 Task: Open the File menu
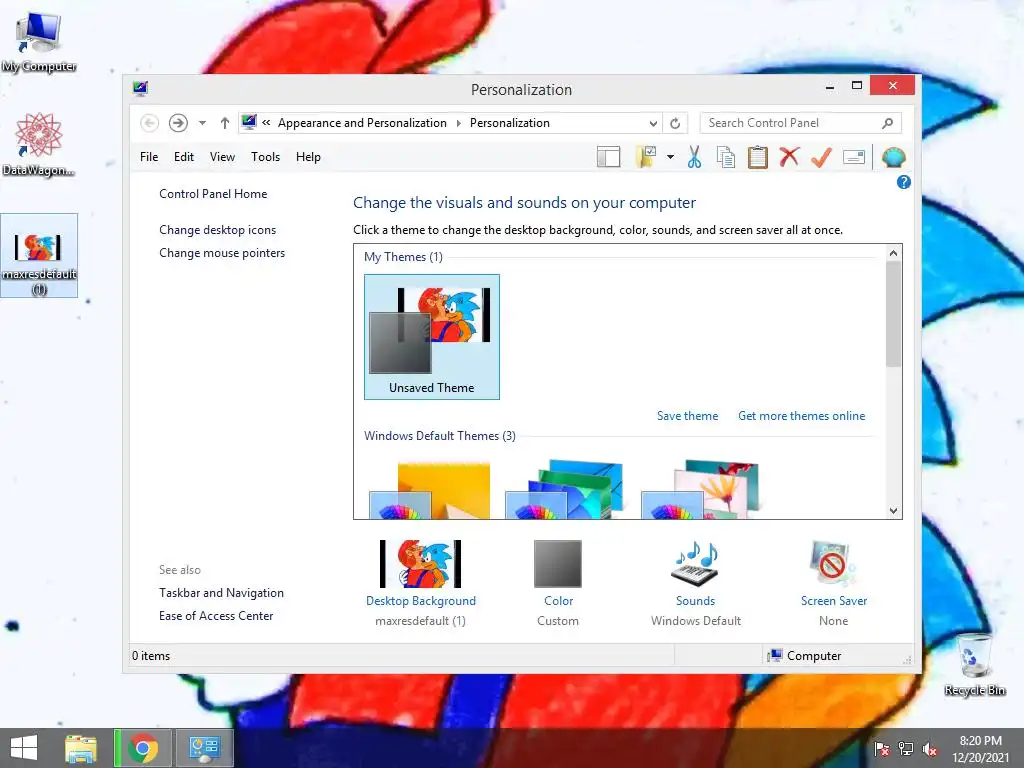[149, 157]
